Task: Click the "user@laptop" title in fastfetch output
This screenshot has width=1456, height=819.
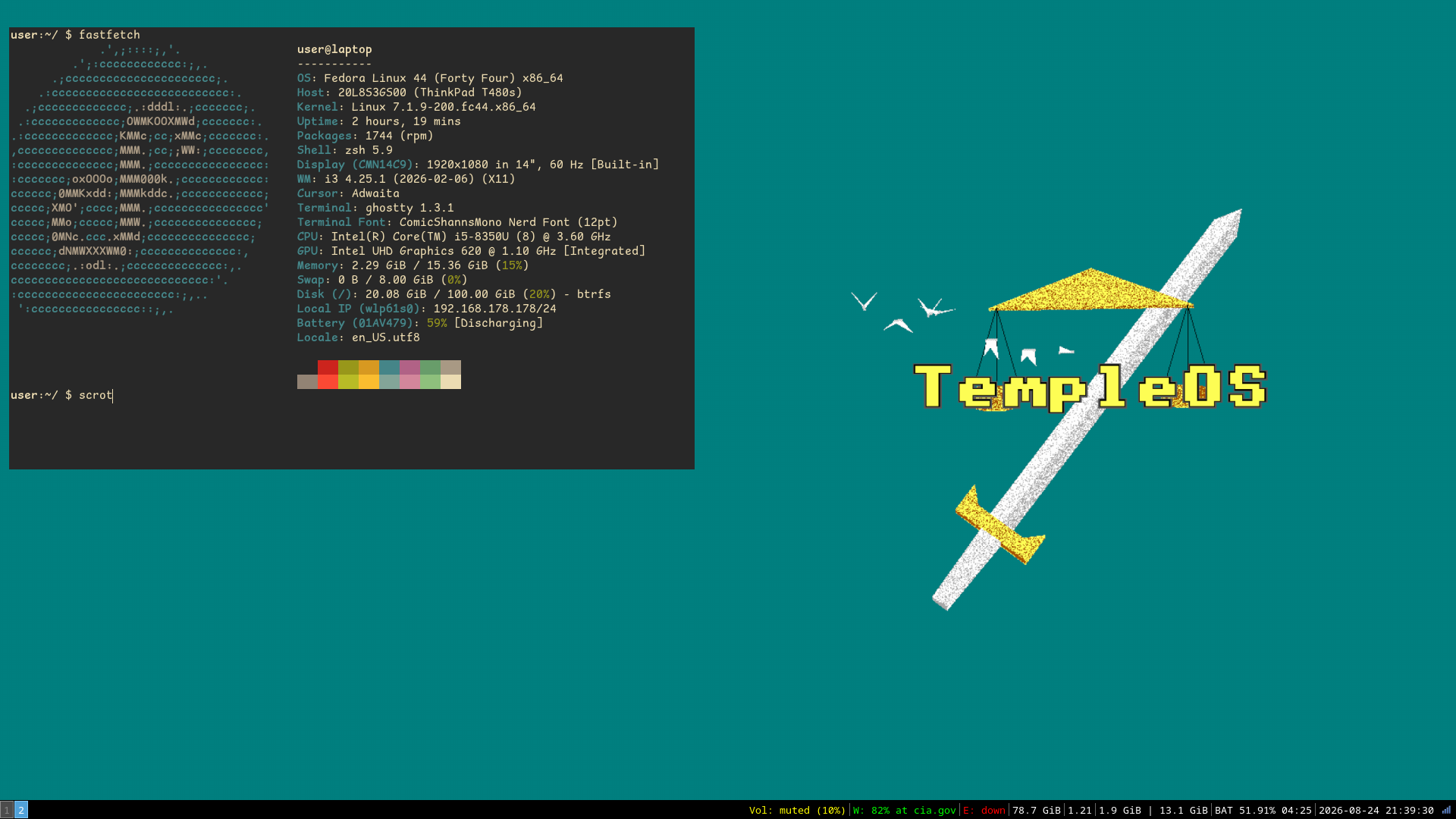Action: pyautogui.click(x=334, y=49)
